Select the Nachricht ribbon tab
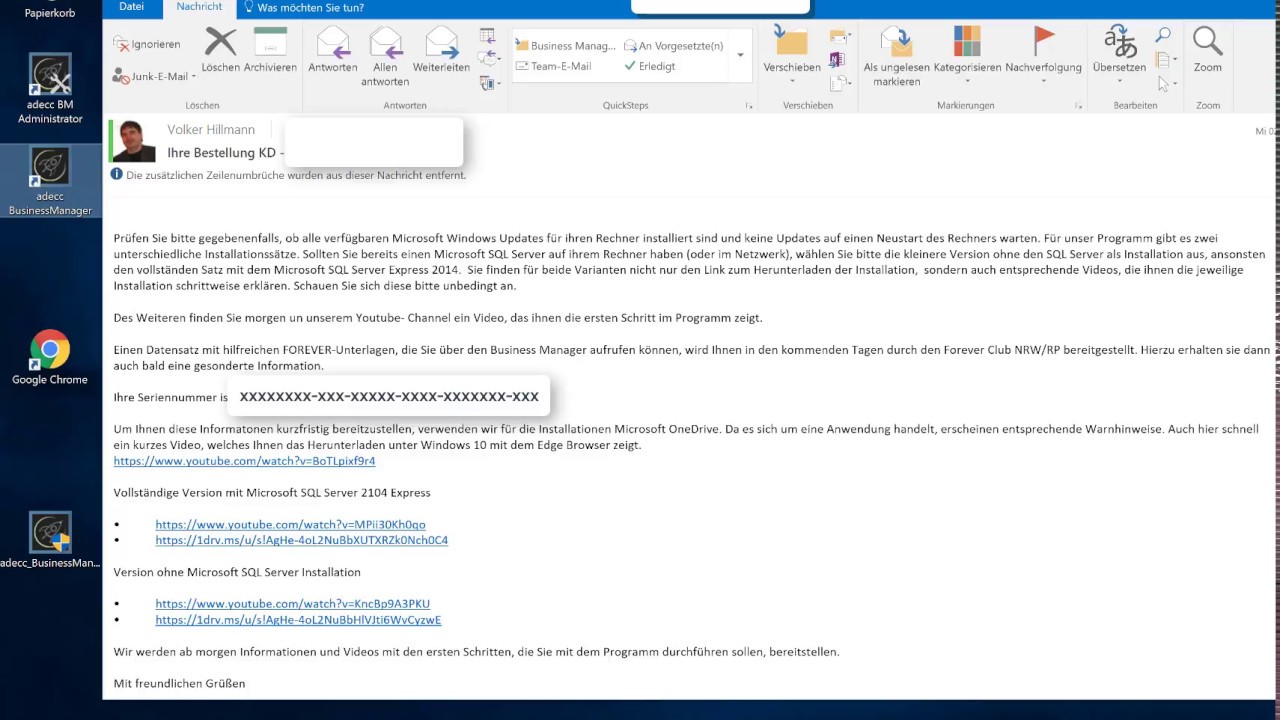1280x720 pixels. coord(199,7)
